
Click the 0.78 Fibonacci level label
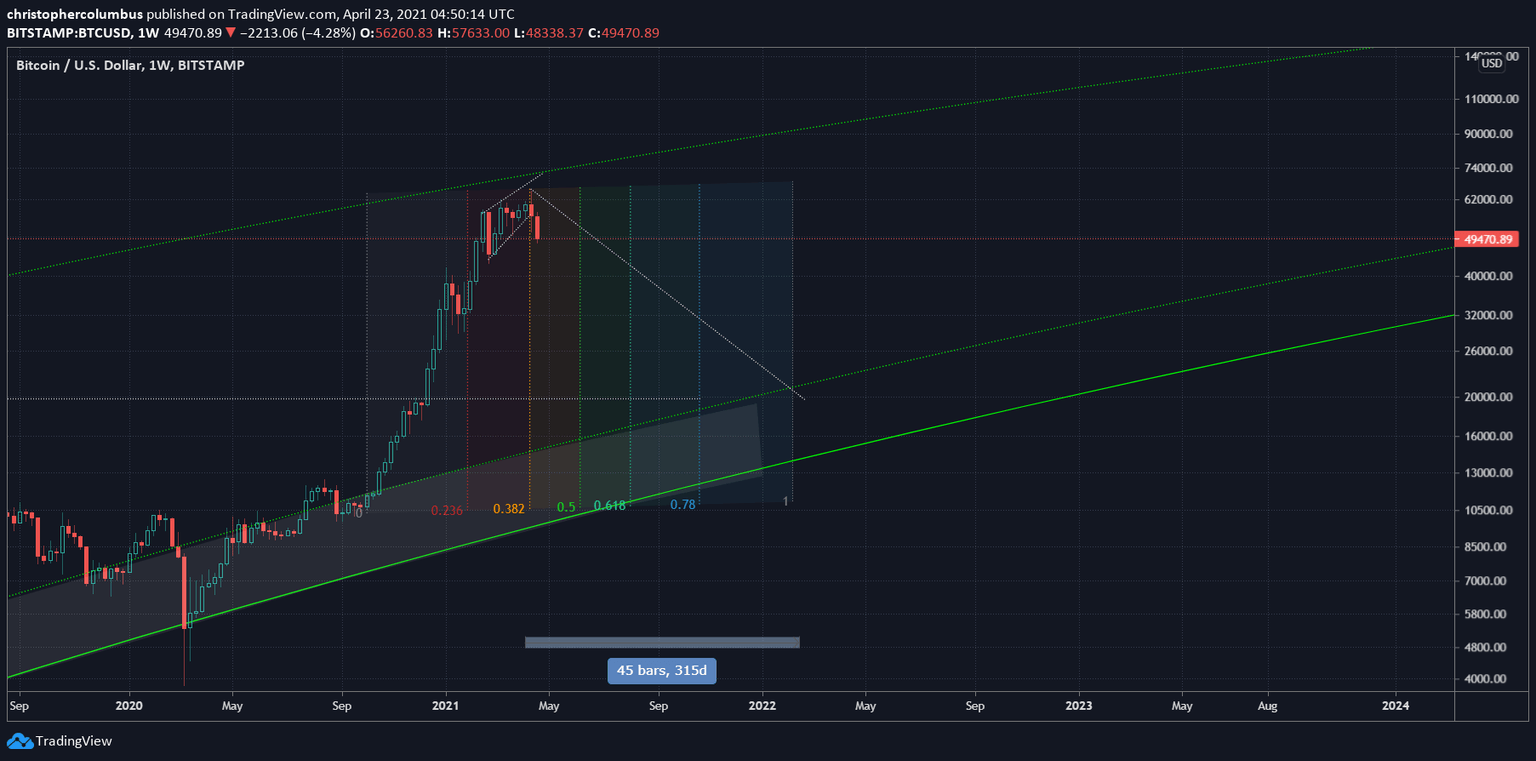[x=685, y=505]
